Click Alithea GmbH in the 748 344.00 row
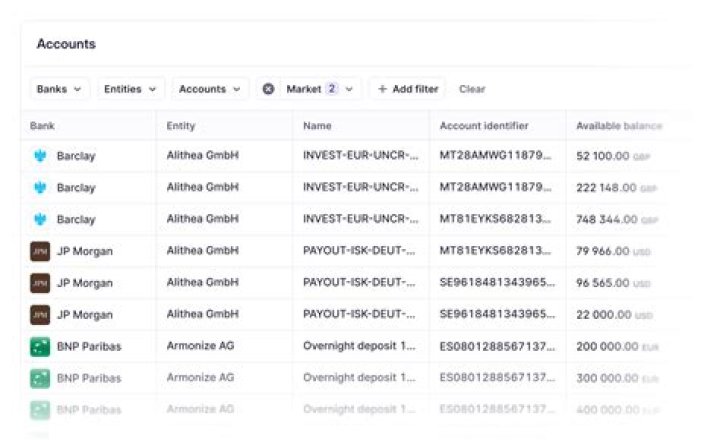 tap(202, 218)
